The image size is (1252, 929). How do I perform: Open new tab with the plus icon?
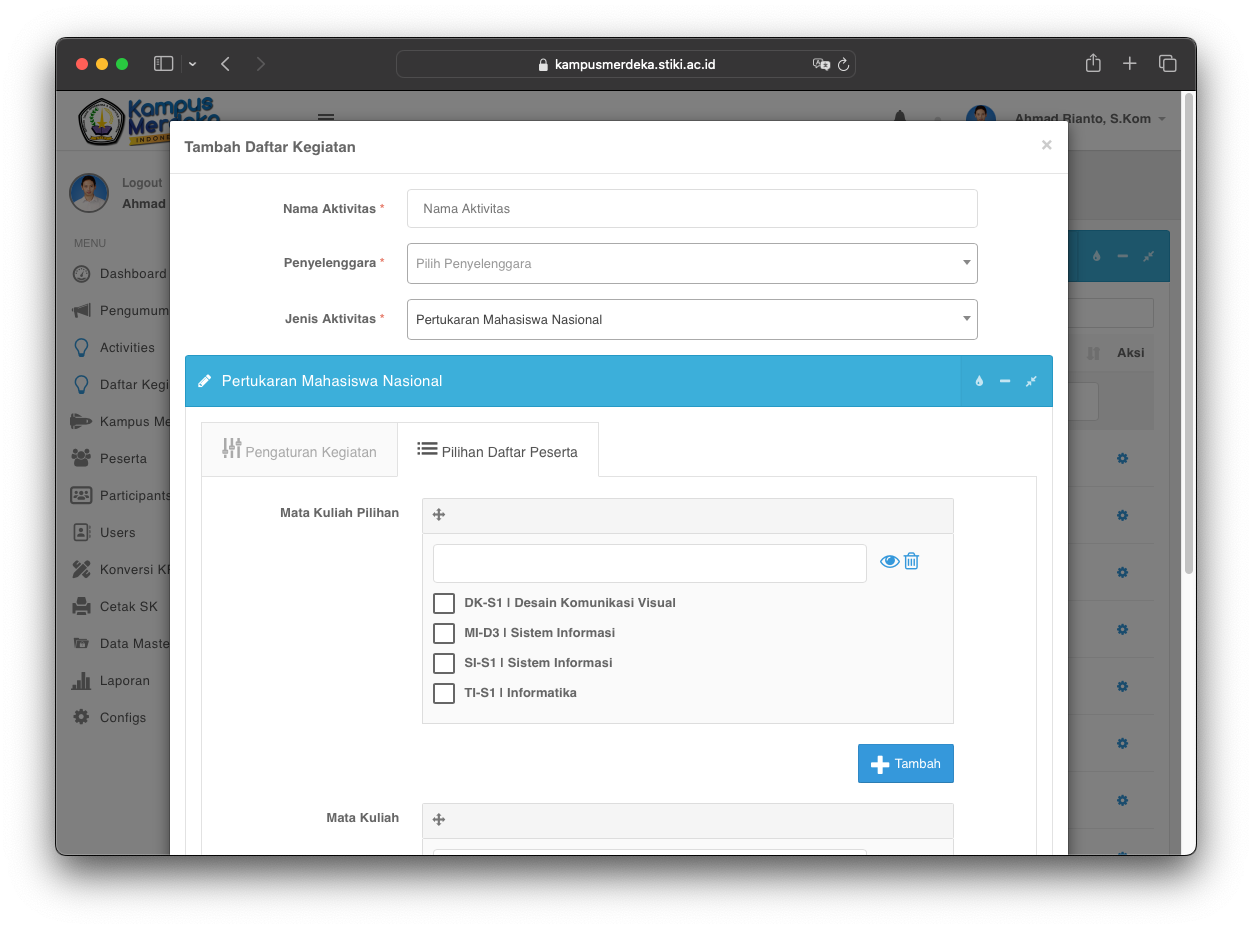click(x=1130, y=64)
